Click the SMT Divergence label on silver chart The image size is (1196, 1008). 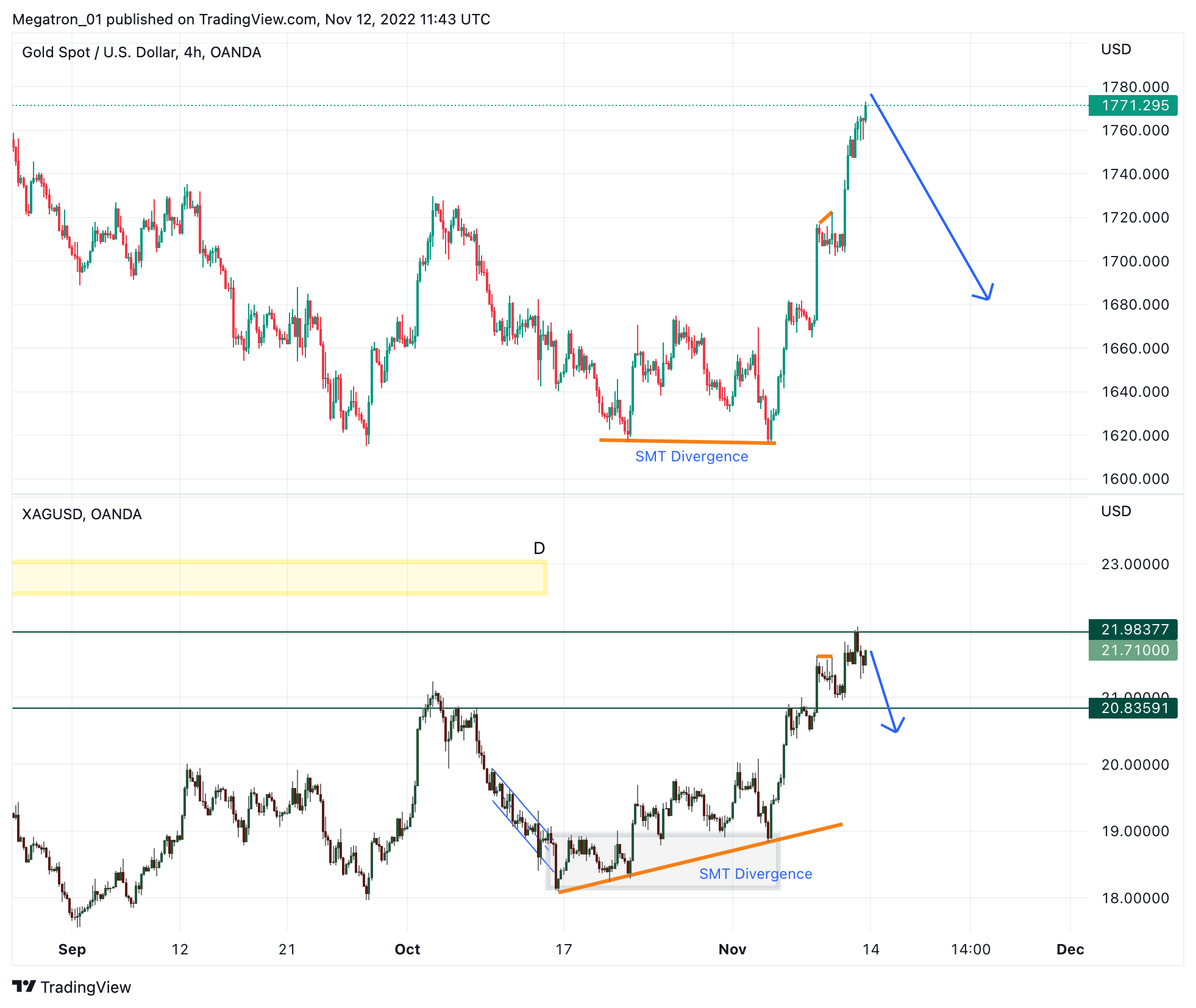point(755,874)
